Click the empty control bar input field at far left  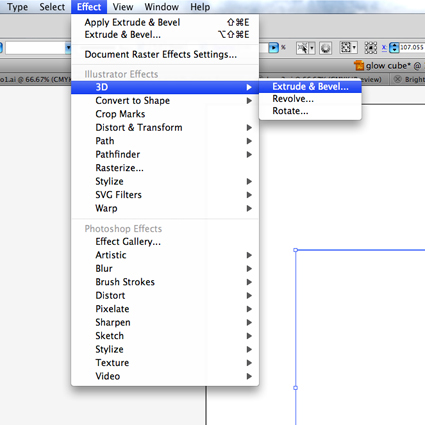pos(35,48)
